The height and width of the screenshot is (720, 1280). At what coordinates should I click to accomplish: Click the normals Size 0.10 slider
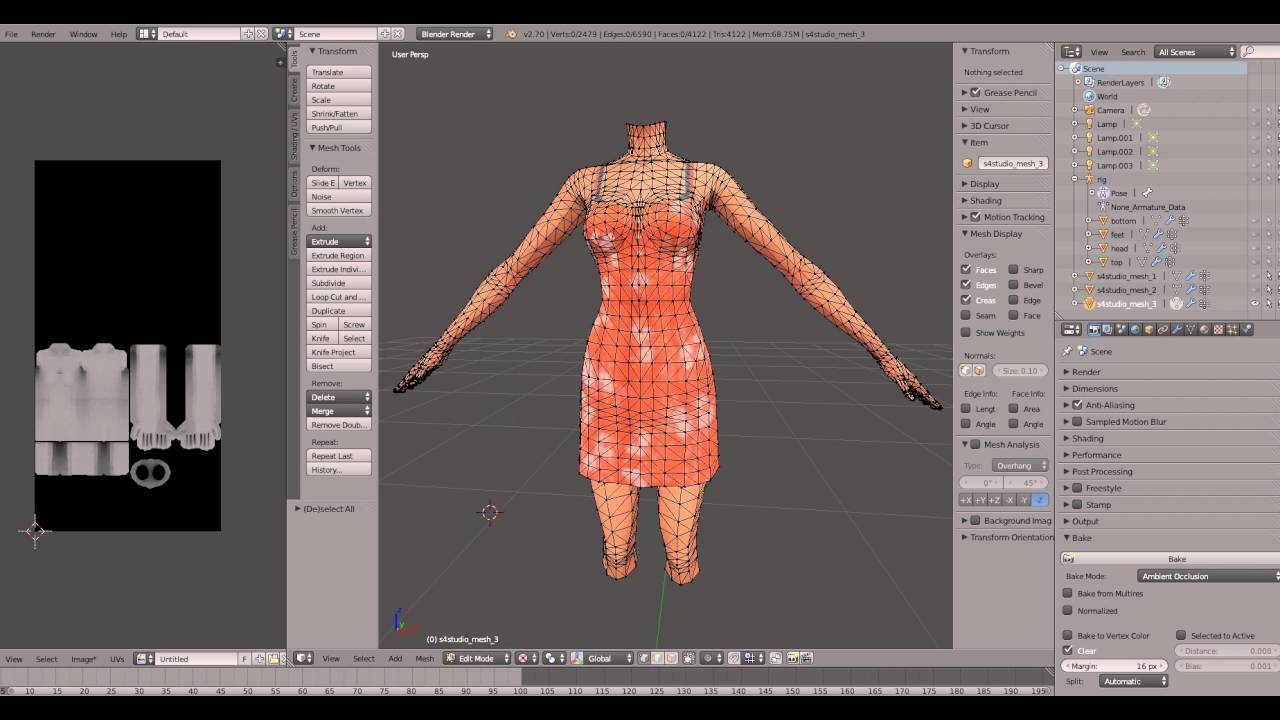click(1020, 370)
